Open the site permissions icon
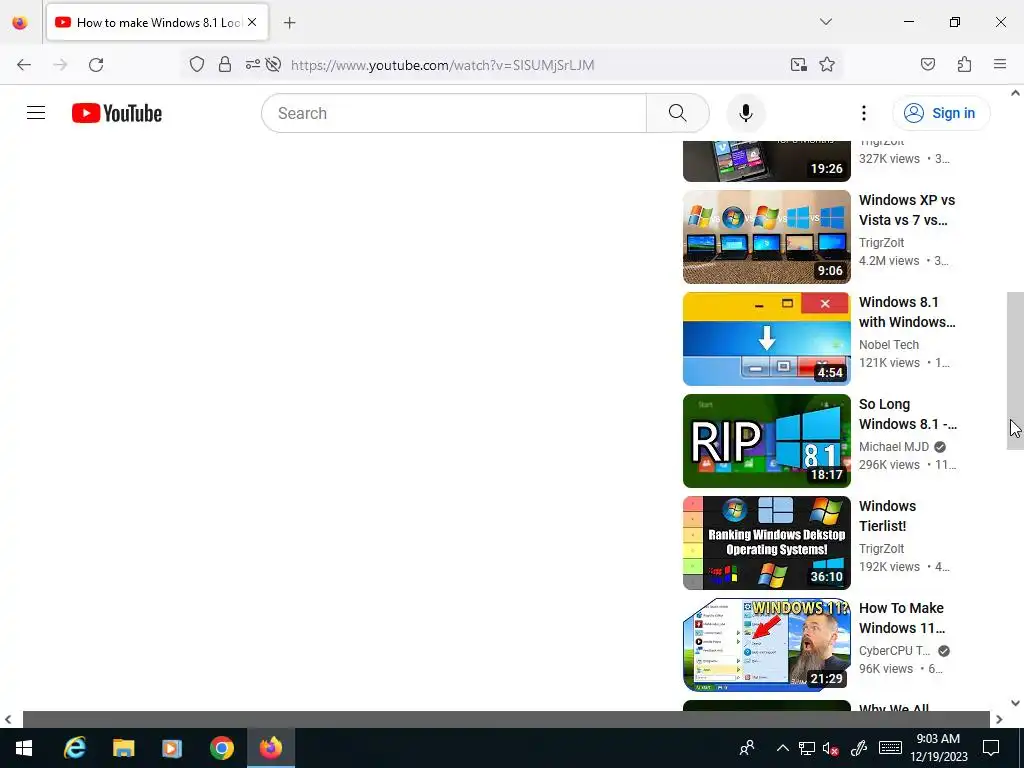The image size is (1024, 768). pos(253,65)
